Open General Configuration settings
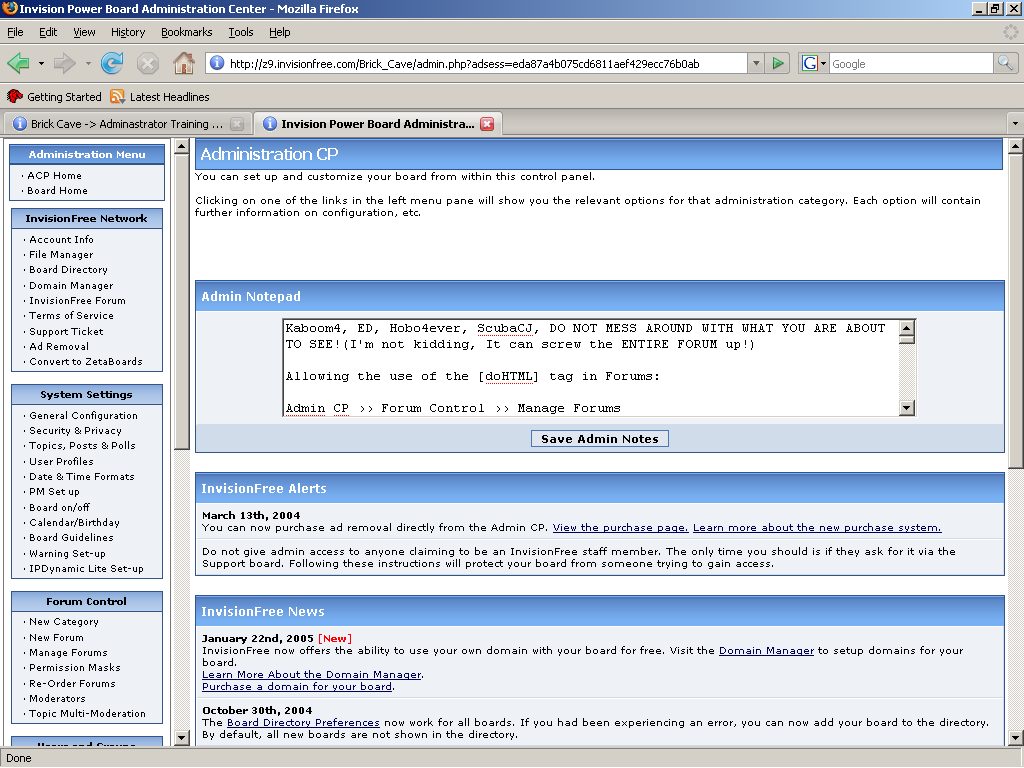This screenshot has height=768, width=1024. [x=83, y=415]
